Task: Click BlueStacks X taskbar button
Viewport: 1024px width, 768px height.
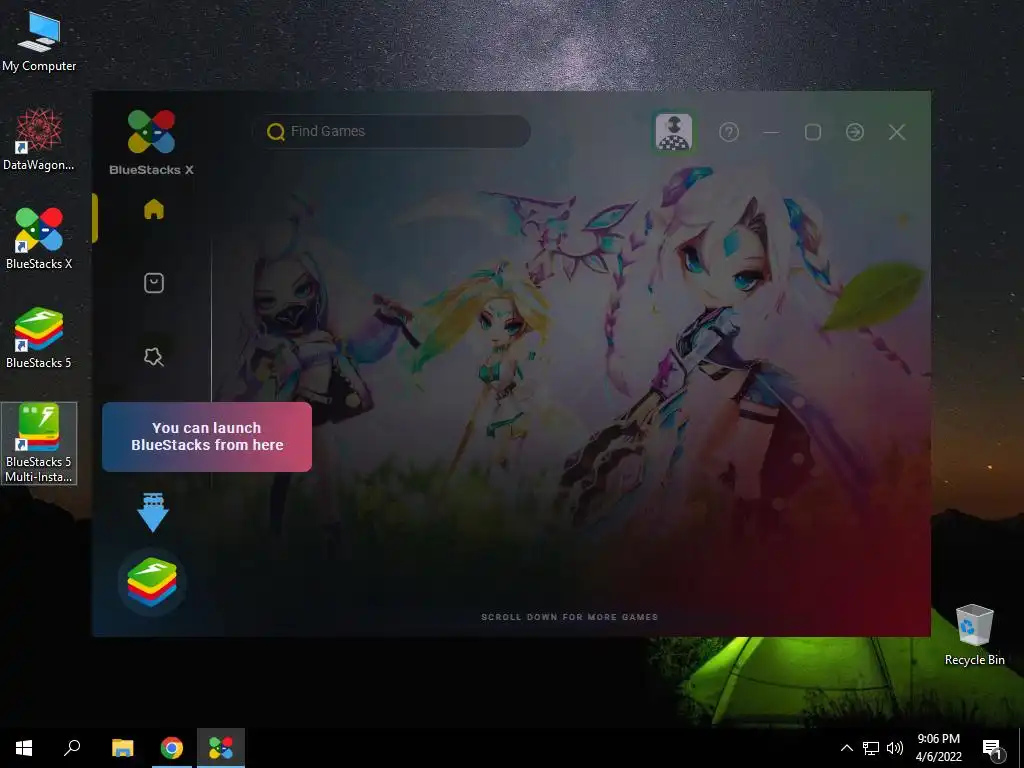Action: (221, 748)
